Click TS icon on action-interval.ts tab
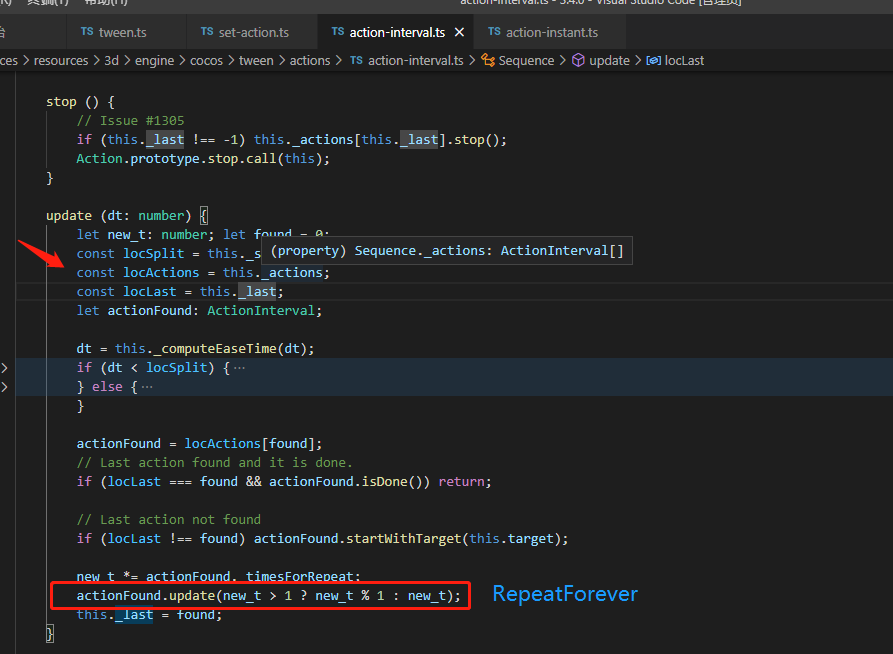This screenshot has width=893, height=654. 338,31
